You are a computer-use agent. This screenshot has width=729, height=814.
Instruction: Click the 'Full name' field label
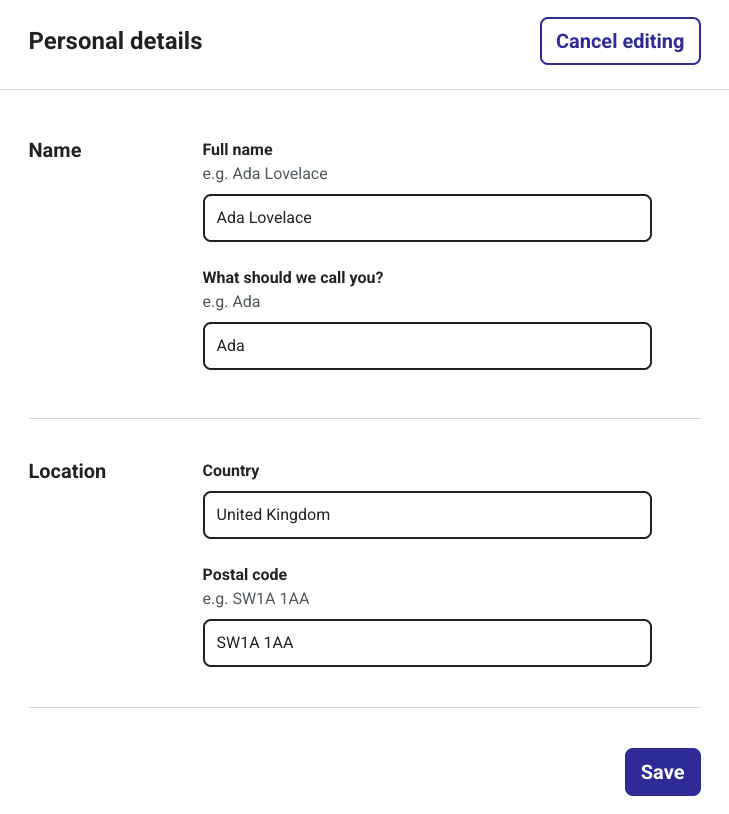pyautogui.click(x=237, y=150)
